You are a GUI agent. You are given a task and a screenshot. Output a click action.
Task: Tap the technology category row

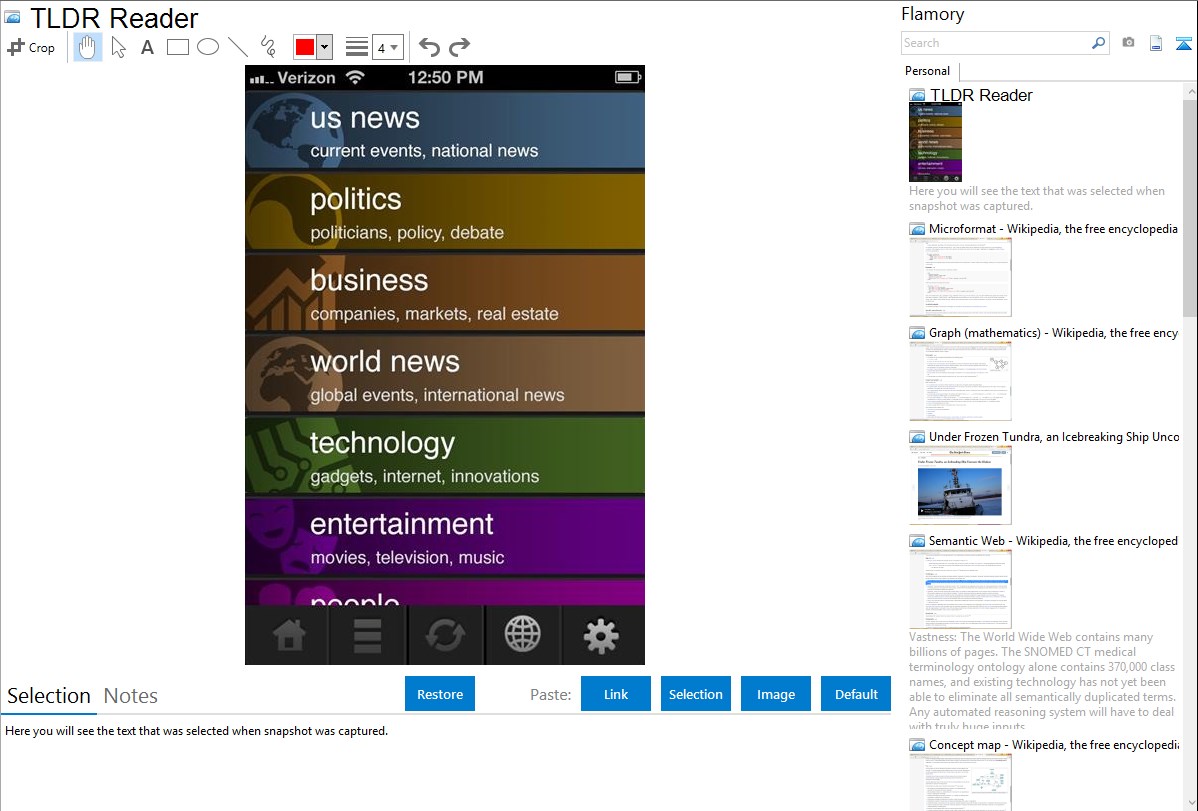tap(445, 456)
